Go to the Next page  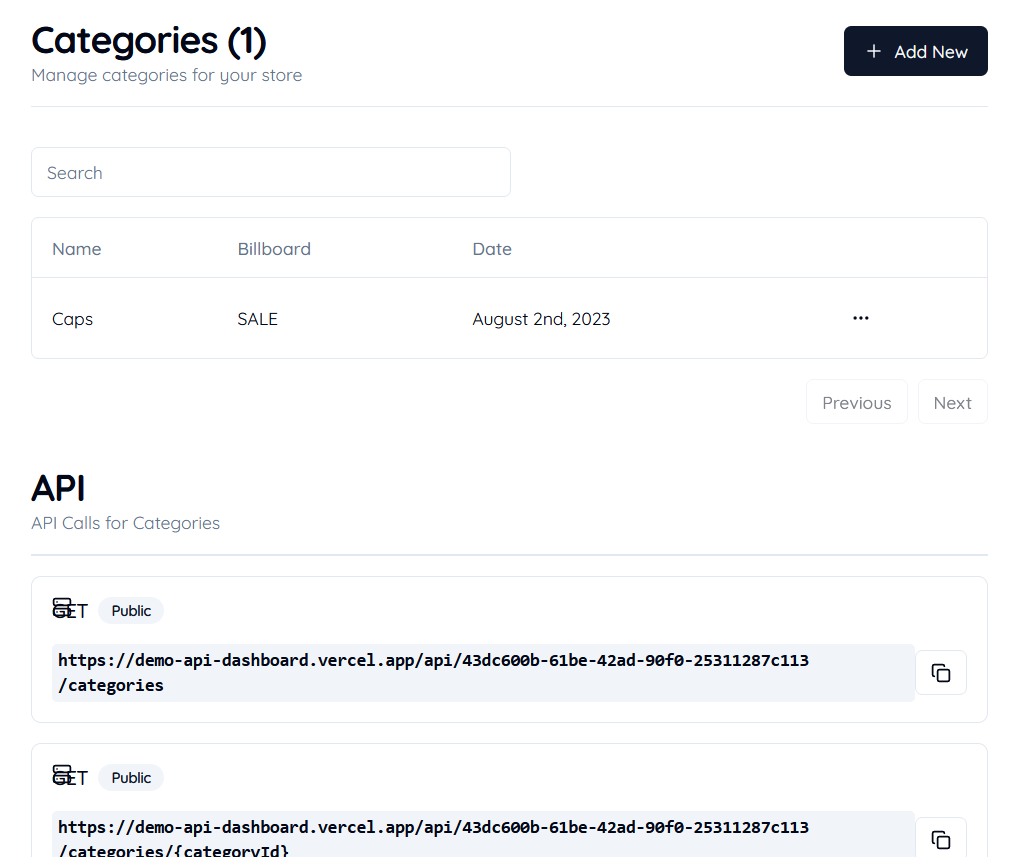point(952,402)
